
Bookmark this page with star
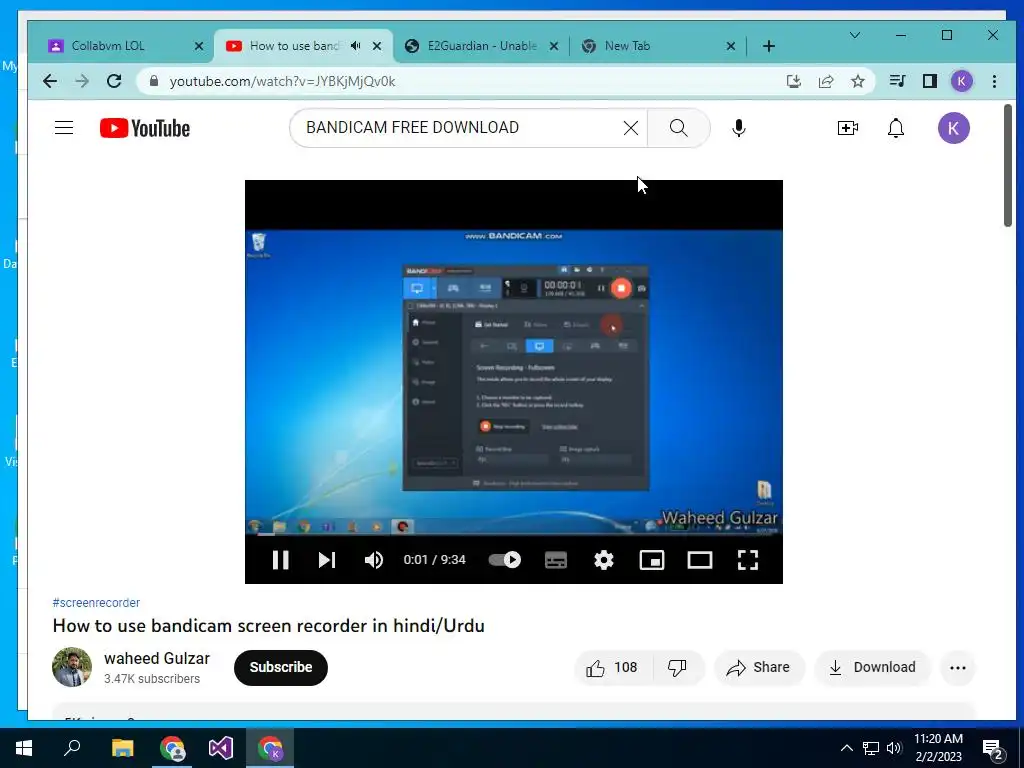[857, 81]
